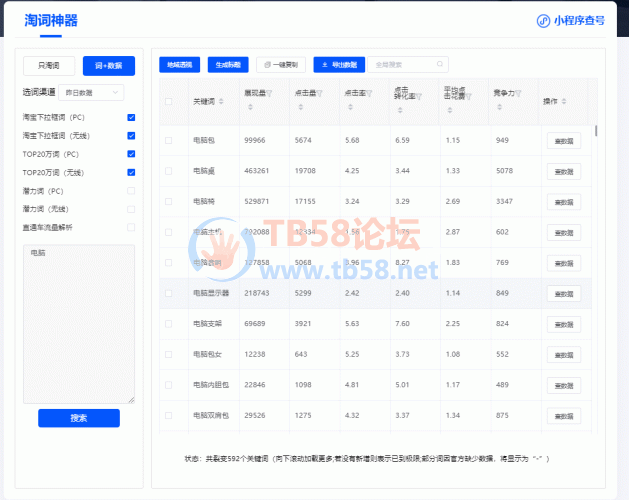Click the 导出数据 button

click(339, 65)
